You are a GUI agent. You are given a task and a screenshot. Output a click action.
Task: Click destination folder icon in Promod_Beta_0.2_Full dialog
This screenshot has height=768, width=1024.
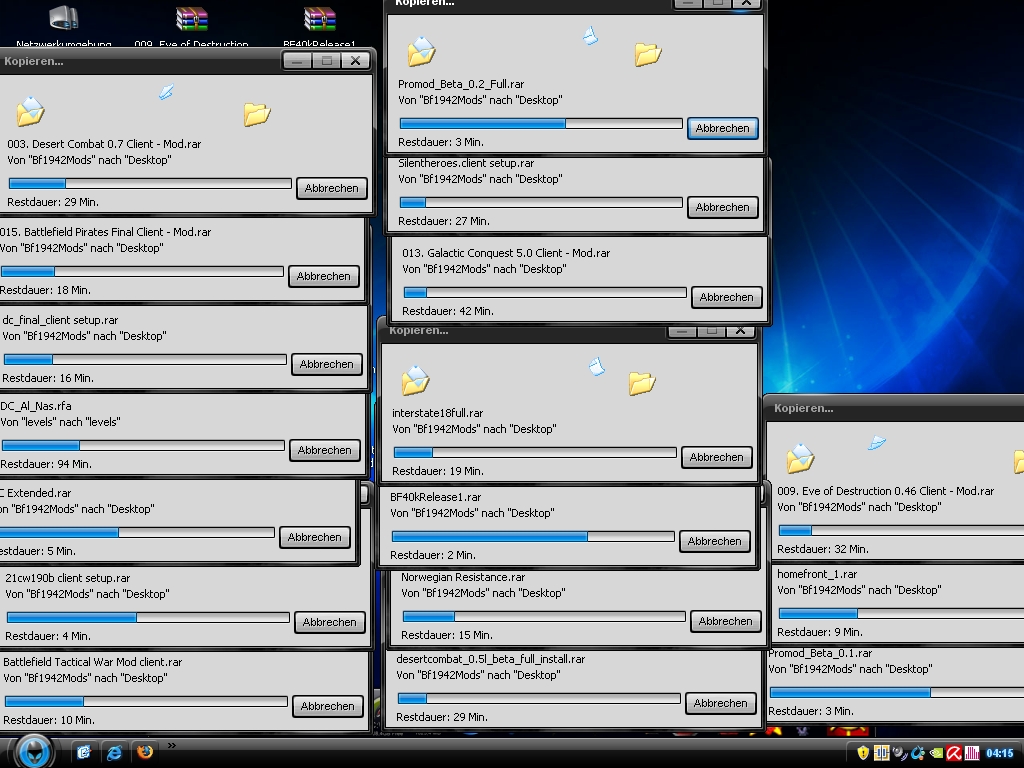point(648,54)
